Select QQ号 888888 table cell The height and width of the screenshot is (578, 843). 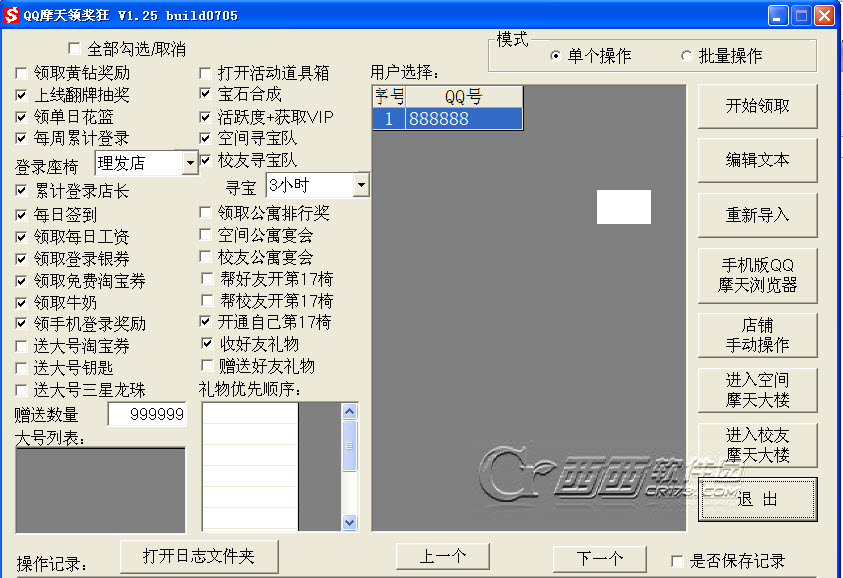click(x=464, y=118)
